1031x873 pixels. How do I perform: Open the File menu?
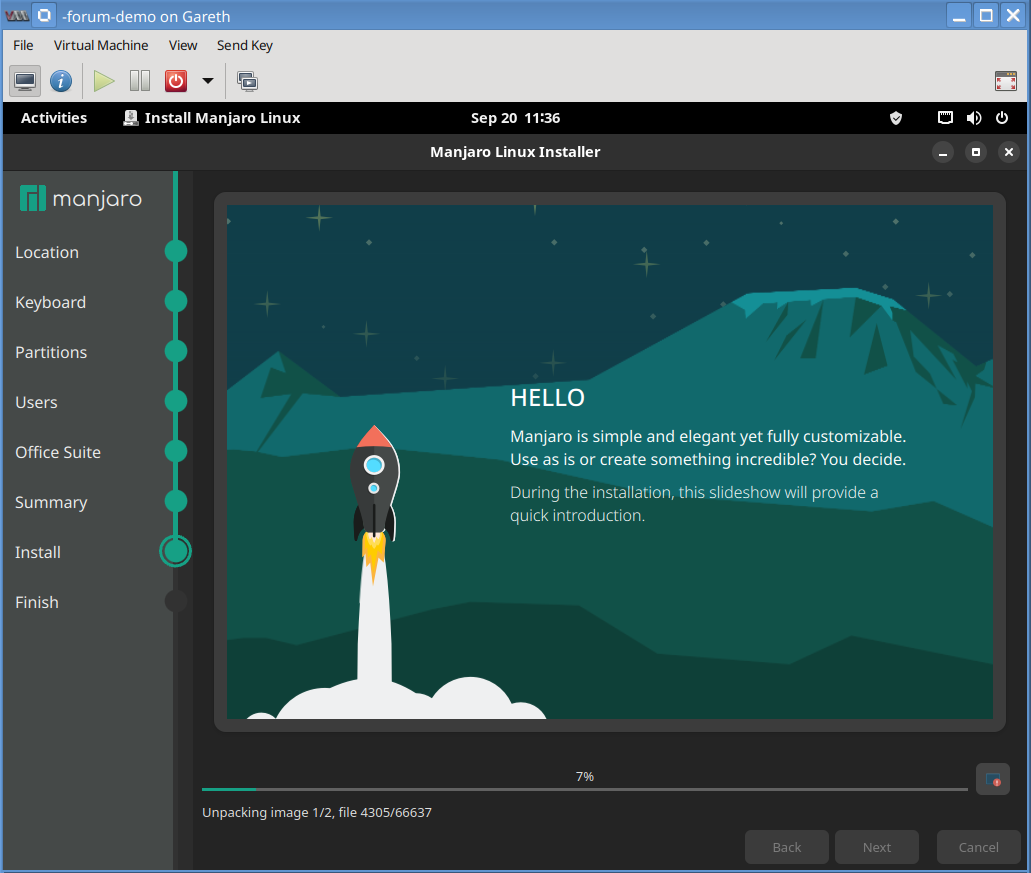point(23,45)
